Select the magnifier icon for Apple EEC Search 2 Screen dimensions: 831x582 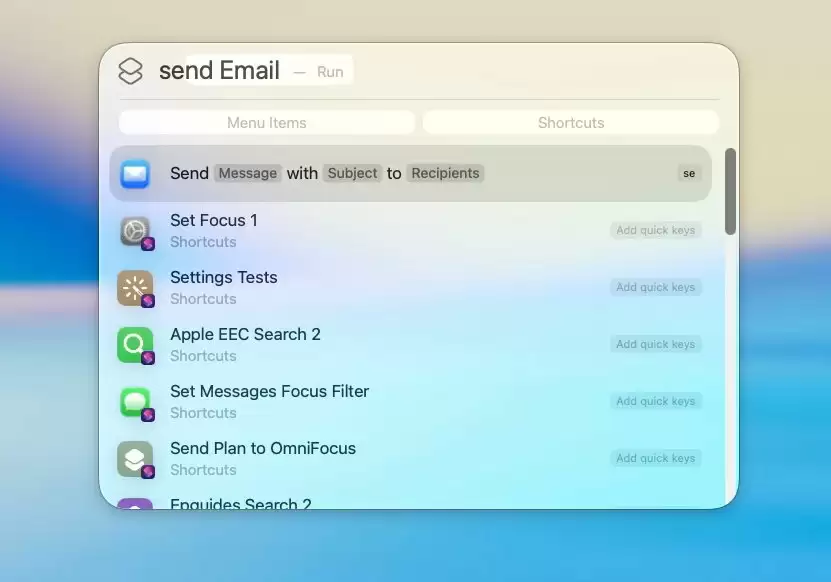pyautogui.click(x=135, y=343)
